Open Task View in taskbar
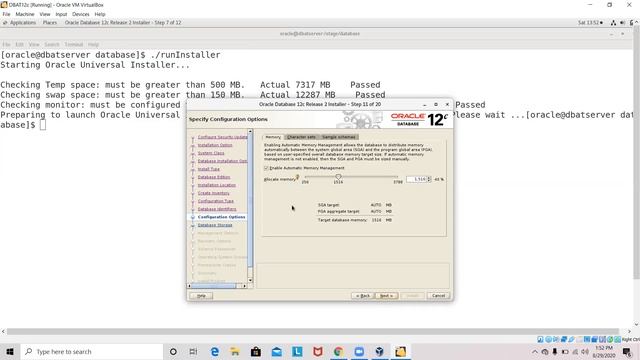 pyautogui.click(x=193, y=351)
